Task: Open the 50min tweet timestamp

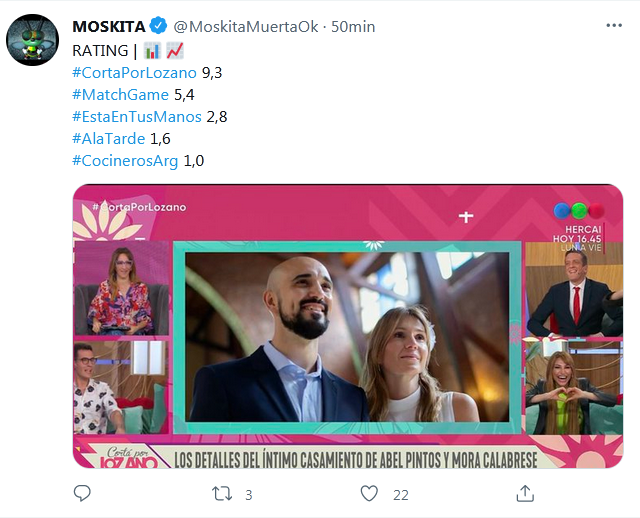Action: coord(353,27)
